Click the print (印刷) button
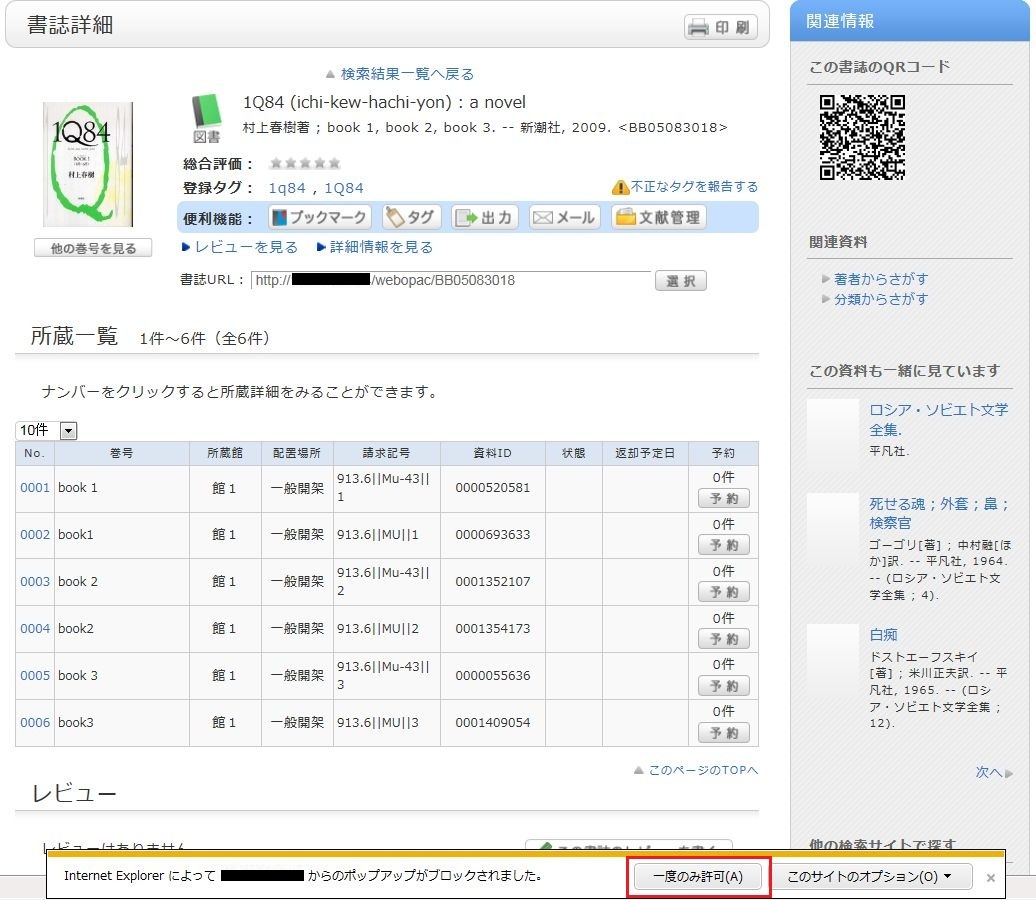This screenshot has height=900, width=1036. (x=721, y=27)
